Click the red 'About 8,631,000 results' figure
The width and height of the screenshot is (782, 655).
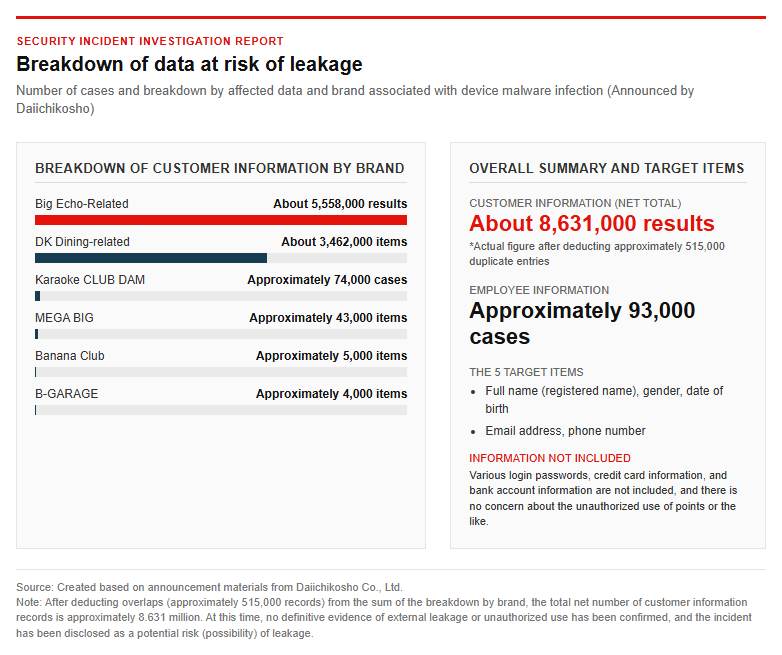592,223
